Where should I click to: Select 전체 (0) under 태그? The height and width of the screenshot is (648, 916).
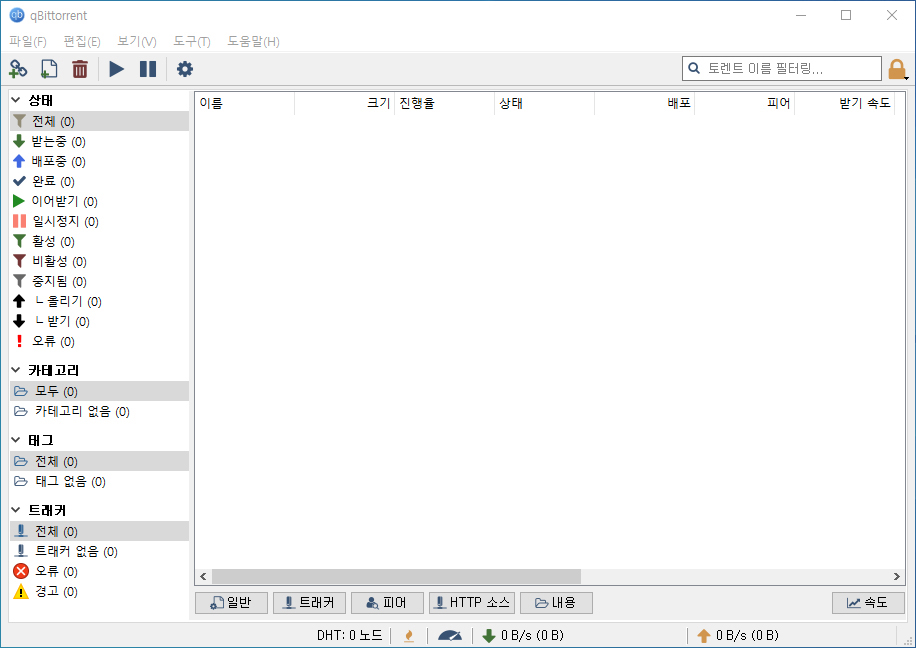(x=99, y=461)
